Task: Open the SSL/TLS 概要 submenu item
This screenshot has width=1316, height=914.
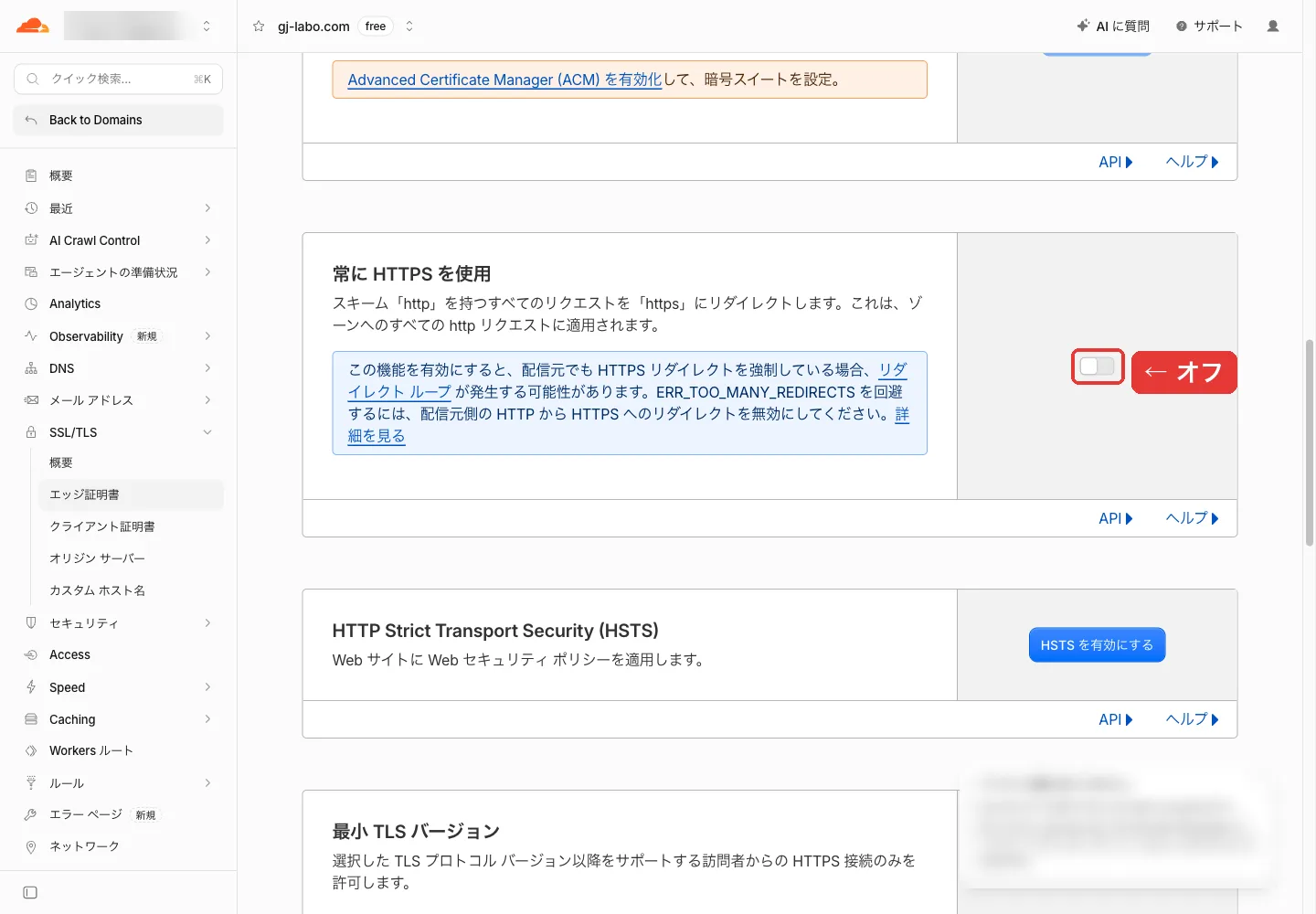Action: [132, 462]
